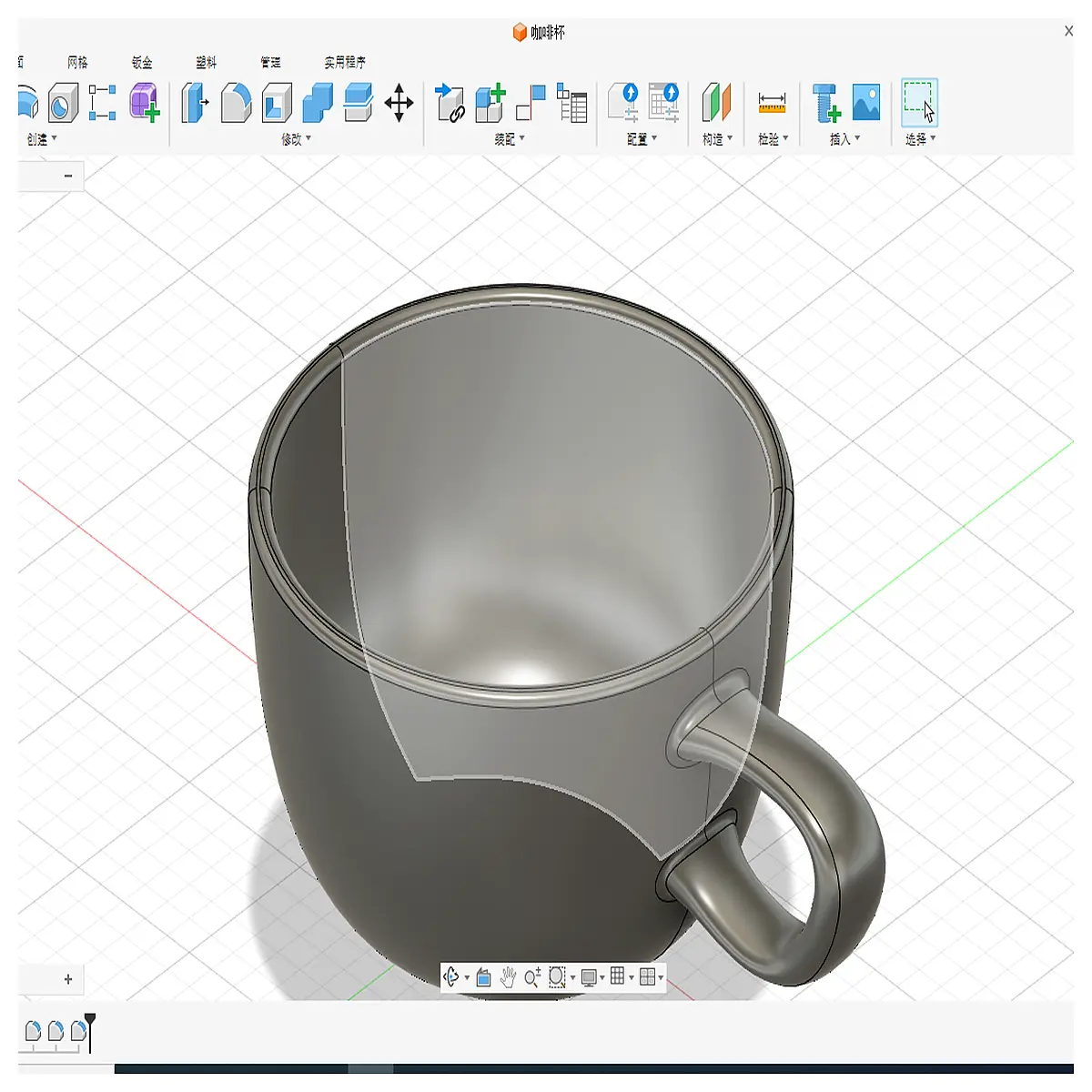Select the Shell tool in Create group
The height and width of the screenshot is (1092, 1092).
coord(63,103)
